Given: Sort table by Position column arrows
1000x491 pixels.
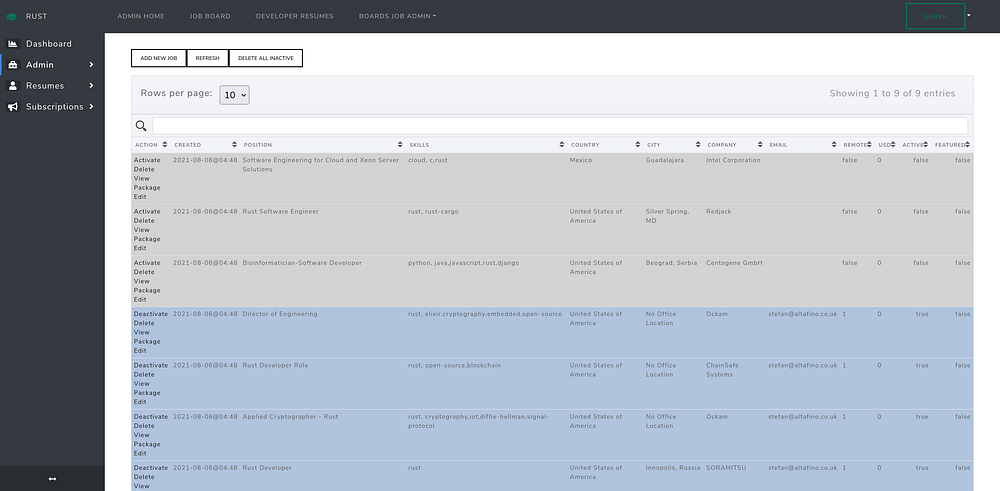Looking at the screenshot, I should point(399,145).
